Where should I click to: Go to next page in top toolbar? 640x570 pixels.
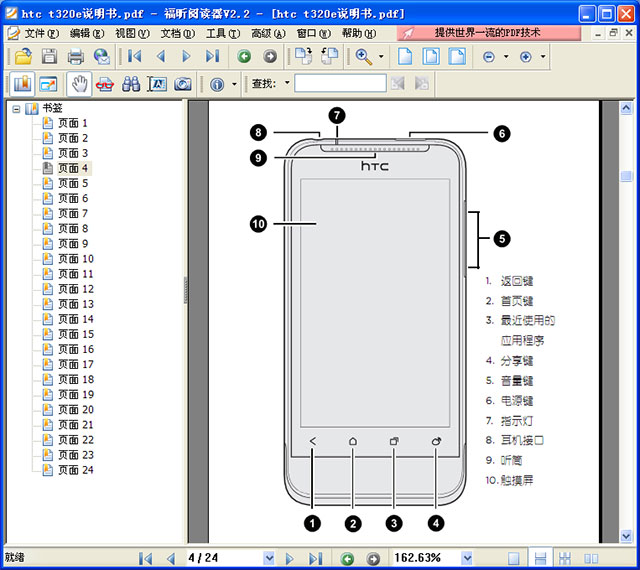[187, 56]
